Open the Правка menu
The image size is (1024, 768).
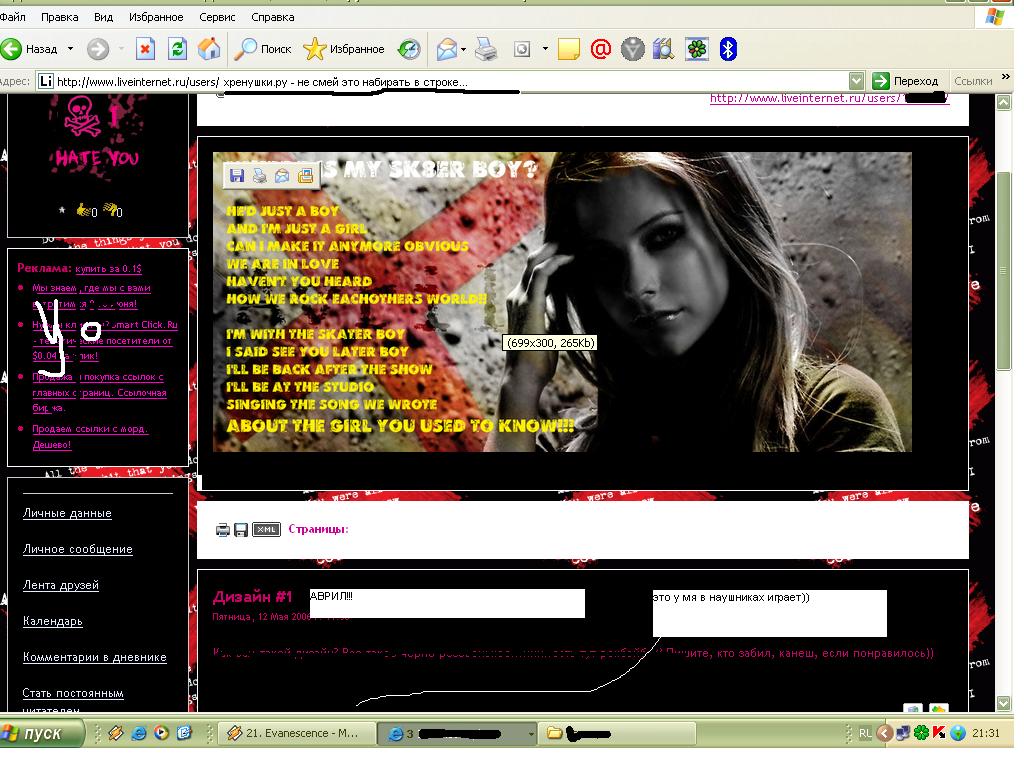click(x=59, y=17)
